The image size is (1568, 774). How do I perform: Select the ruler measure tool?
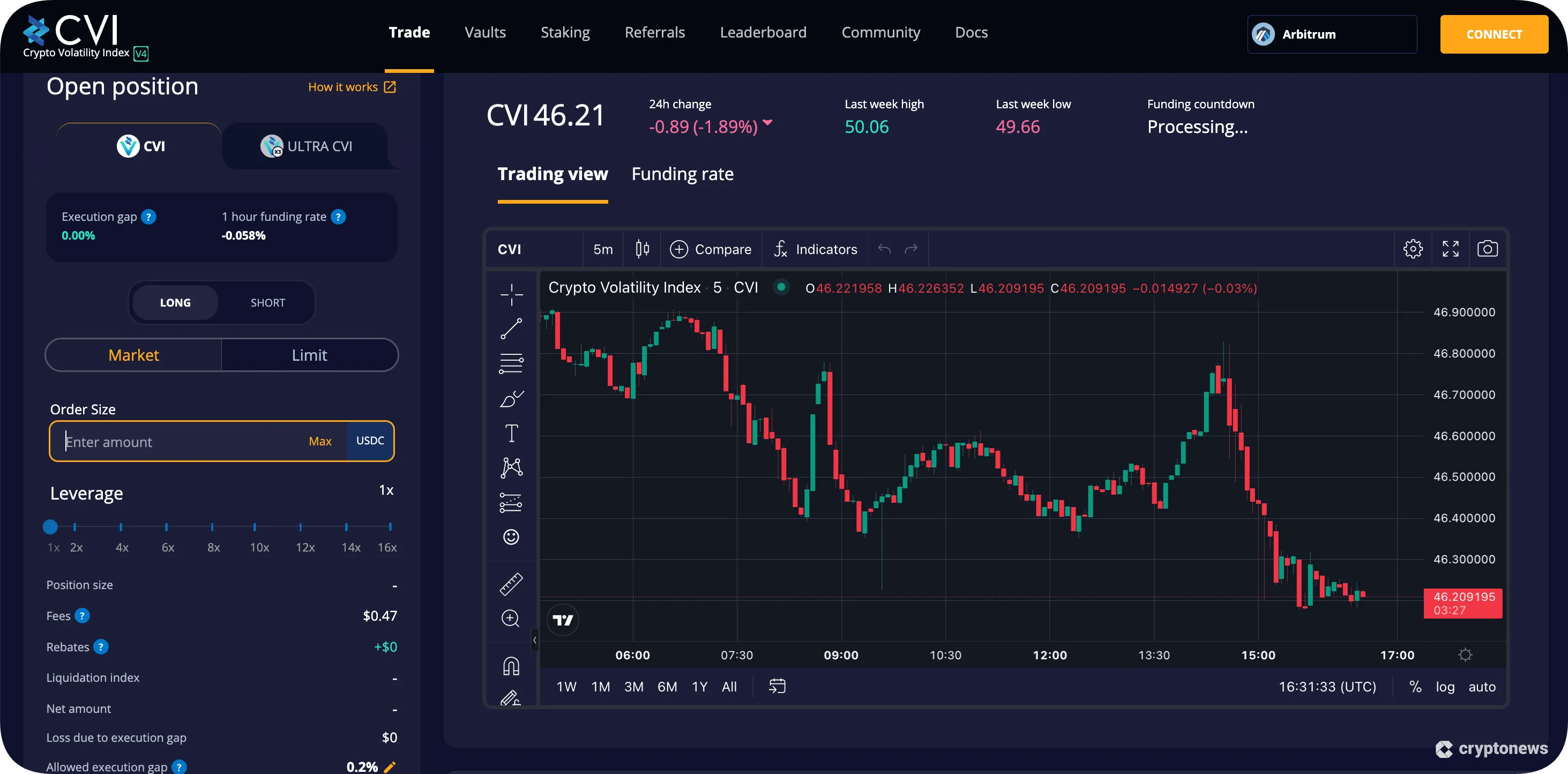pos(511,584)
